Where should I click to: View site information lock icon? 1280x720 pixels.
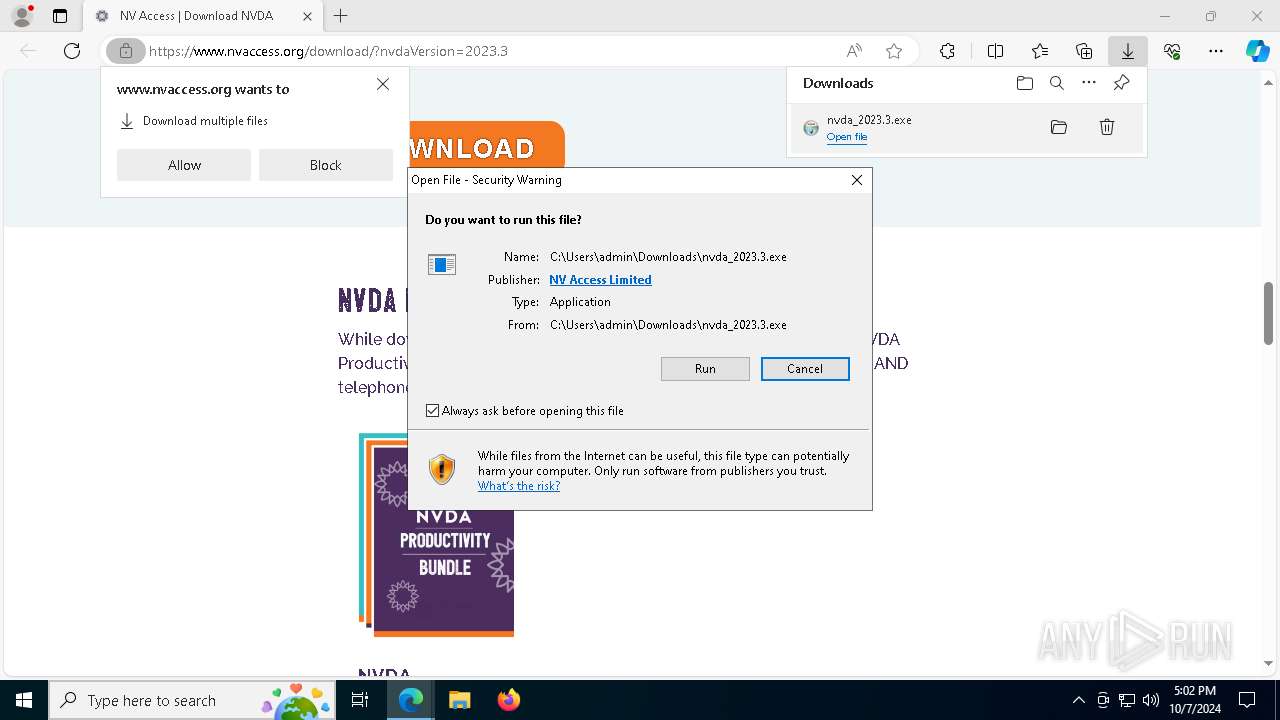coord(126,51)
